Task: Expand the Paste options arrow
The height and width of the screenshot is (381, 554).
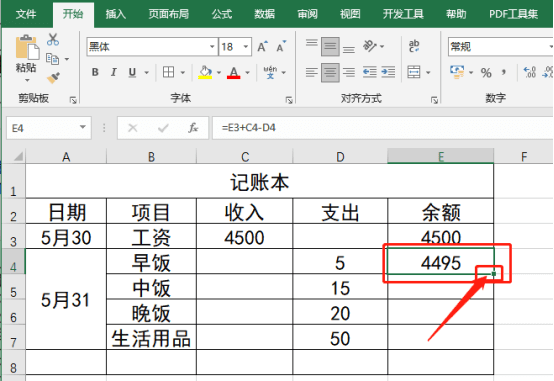Action: point(27,81)
